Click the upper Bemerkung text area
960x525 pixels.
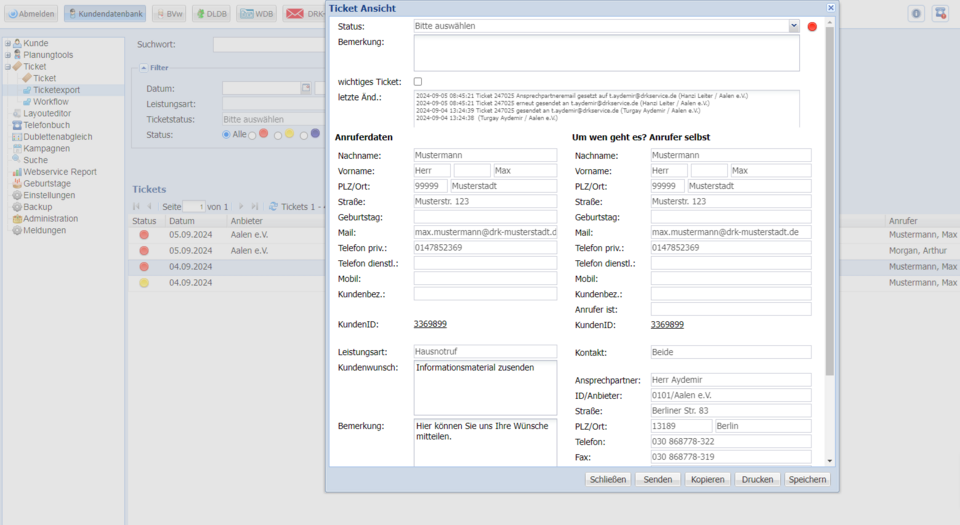pyautogui.click(x=606, y=53)
